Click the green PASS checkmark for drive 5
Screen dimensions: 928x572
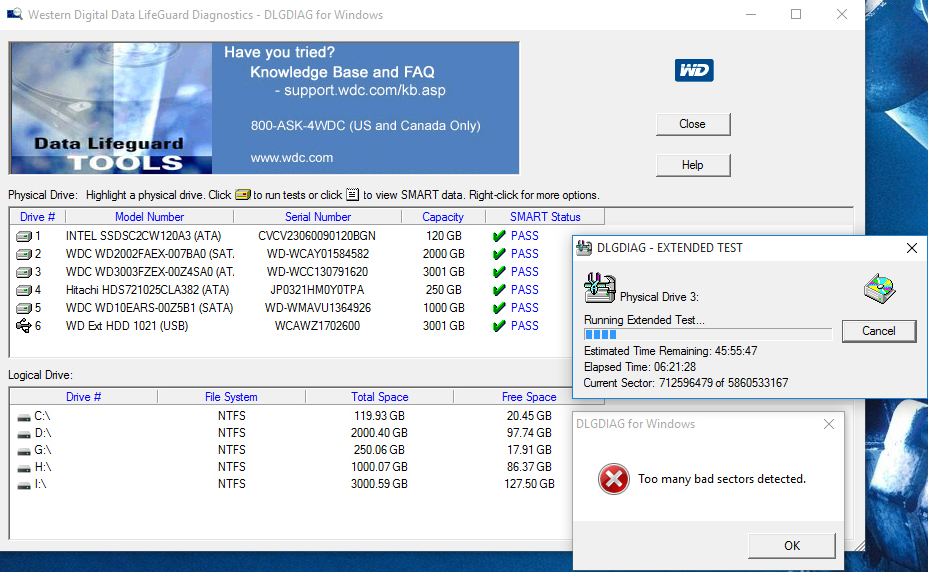tap(499, 308)
